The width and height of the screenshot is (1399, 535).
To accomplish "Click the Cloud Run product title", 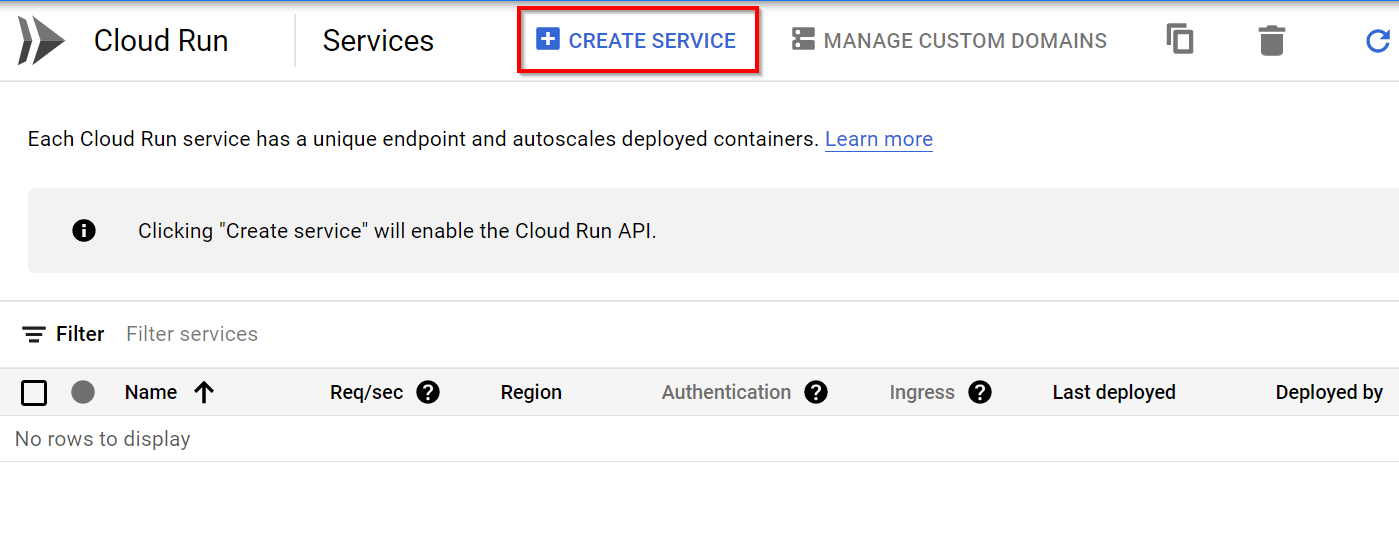I will click(x=161, y=41).
